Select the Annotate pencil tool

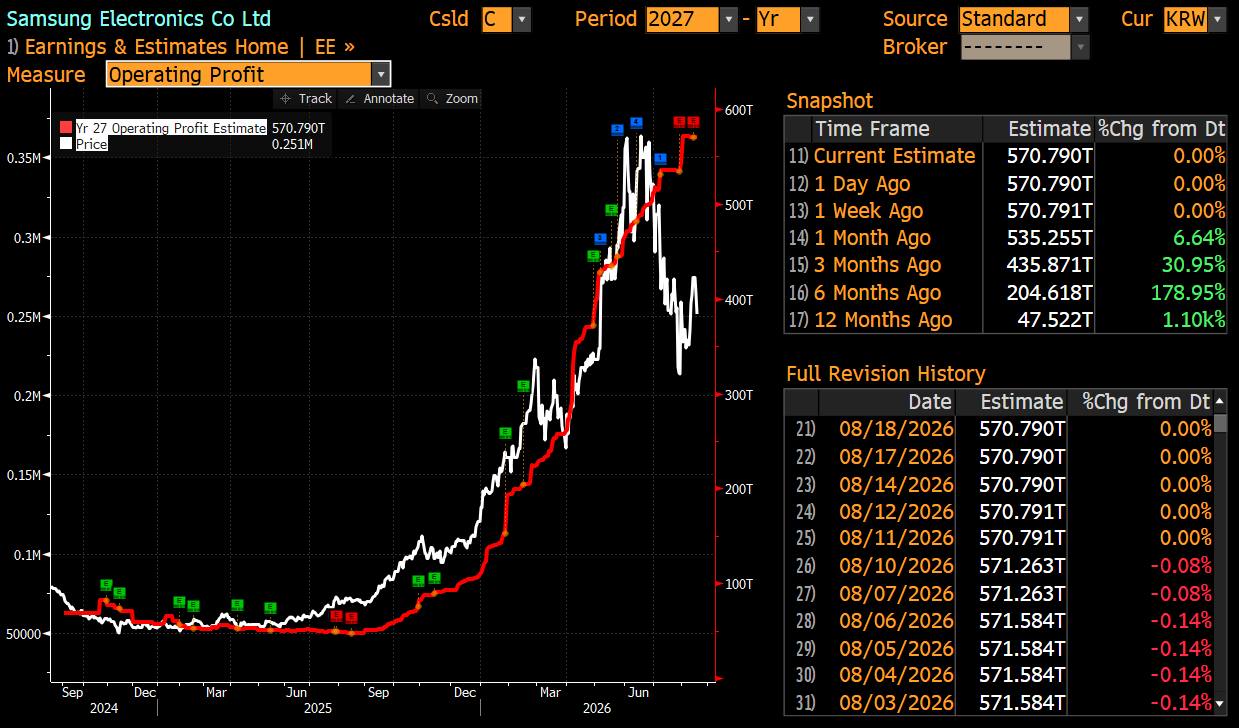coord(378,98)
